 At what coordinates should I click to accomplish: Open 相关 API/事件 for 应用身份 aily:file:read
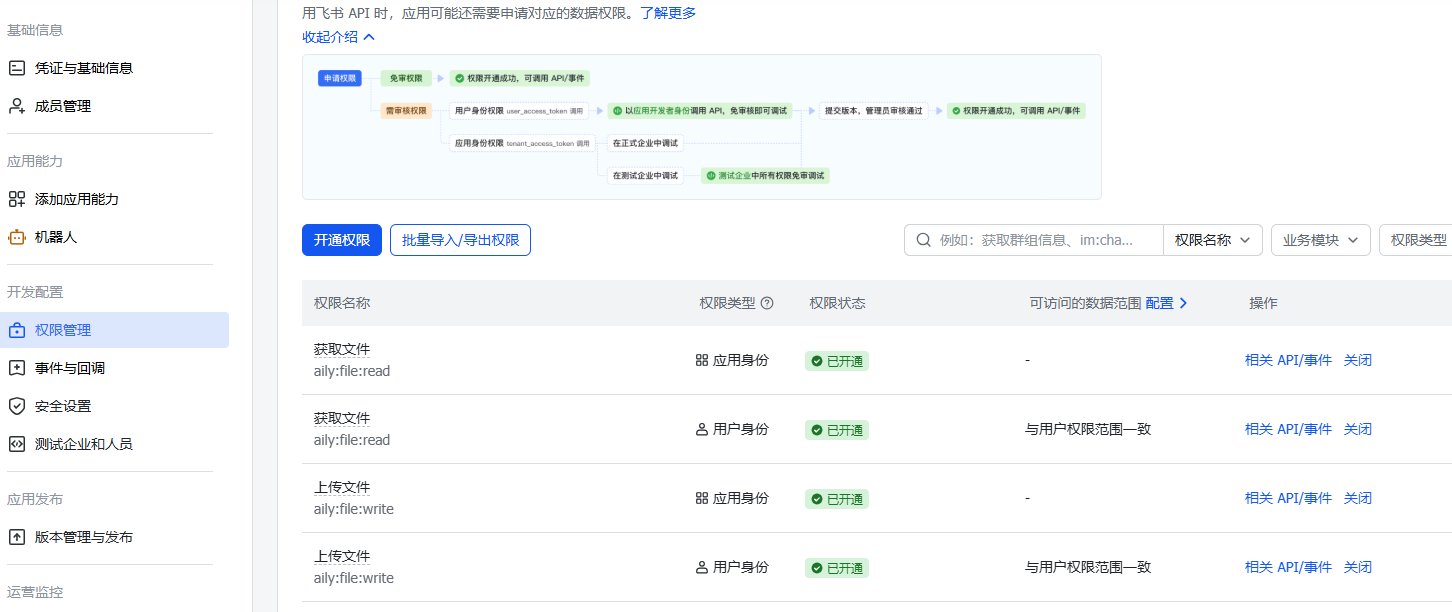[1288, 360]
